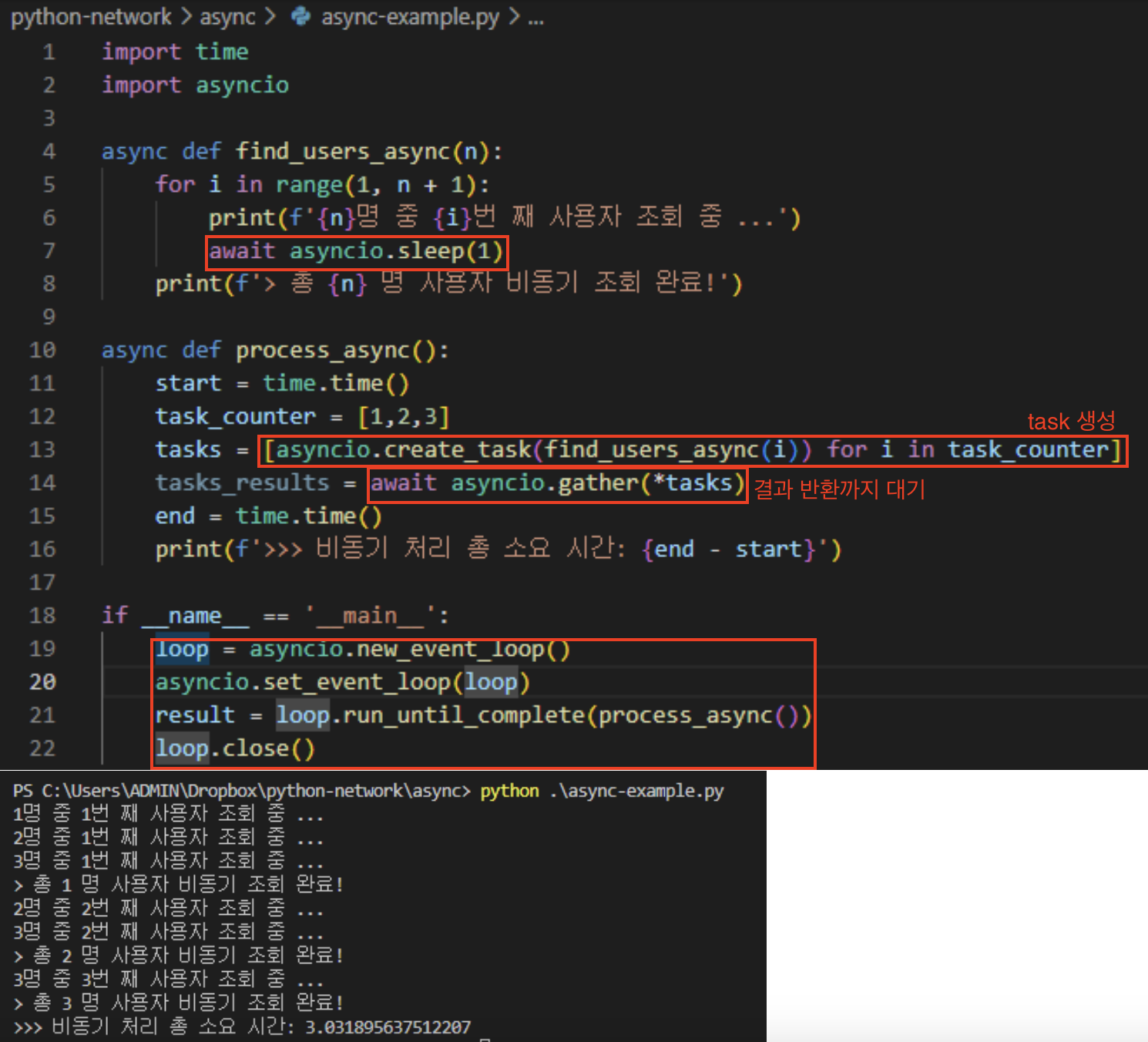Click the 'loop.close()' statement
This screenshot has height=1042, width=1148.
[x=236, y=748]
